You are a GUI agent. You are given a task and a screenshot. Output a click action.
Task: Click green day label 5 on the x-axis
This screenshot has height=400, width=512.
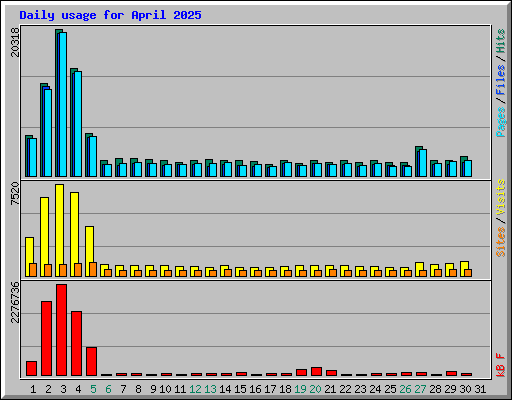point(93,389)
